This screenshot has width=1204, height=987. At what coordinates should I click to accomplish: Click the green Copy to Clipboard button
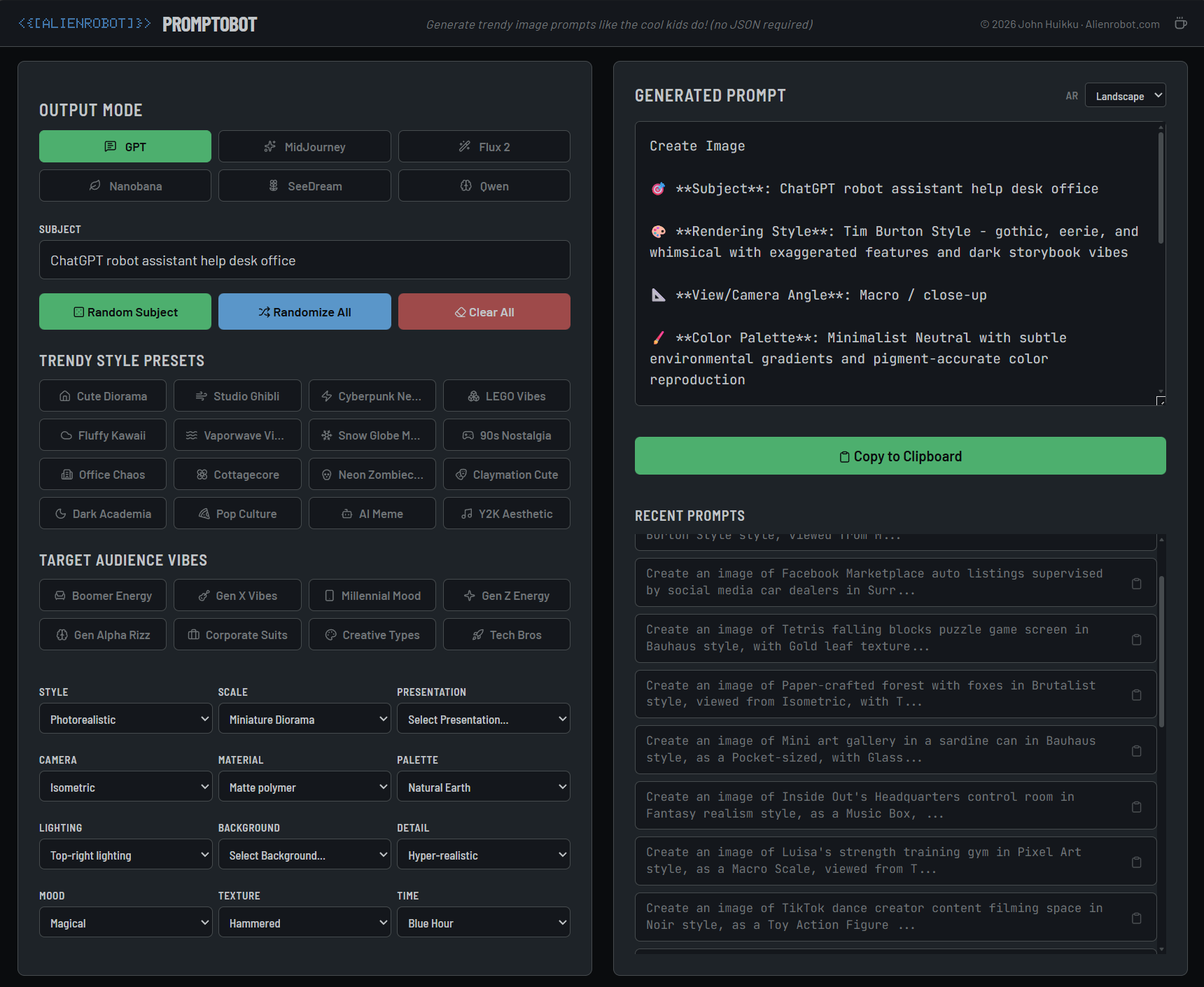(899, 456)
